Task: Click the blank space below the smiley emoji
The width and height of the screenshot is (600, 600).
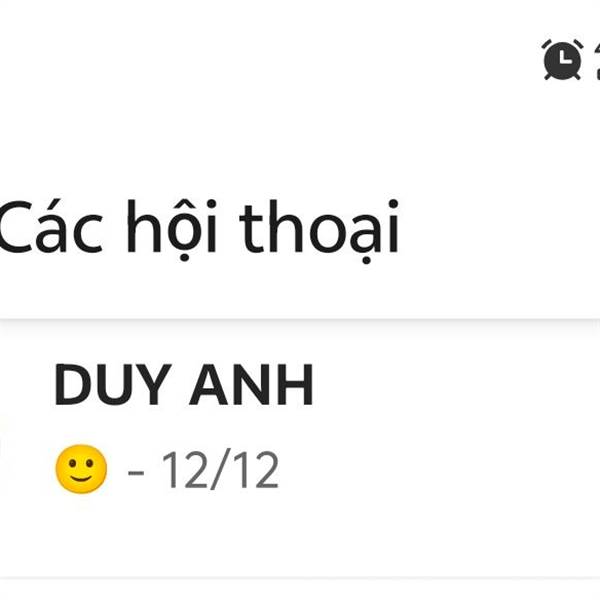Action: point(81,536)
